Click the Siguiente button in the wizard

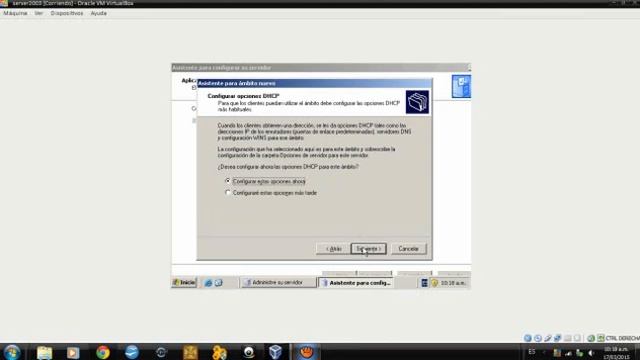click(x=368, y=249)
